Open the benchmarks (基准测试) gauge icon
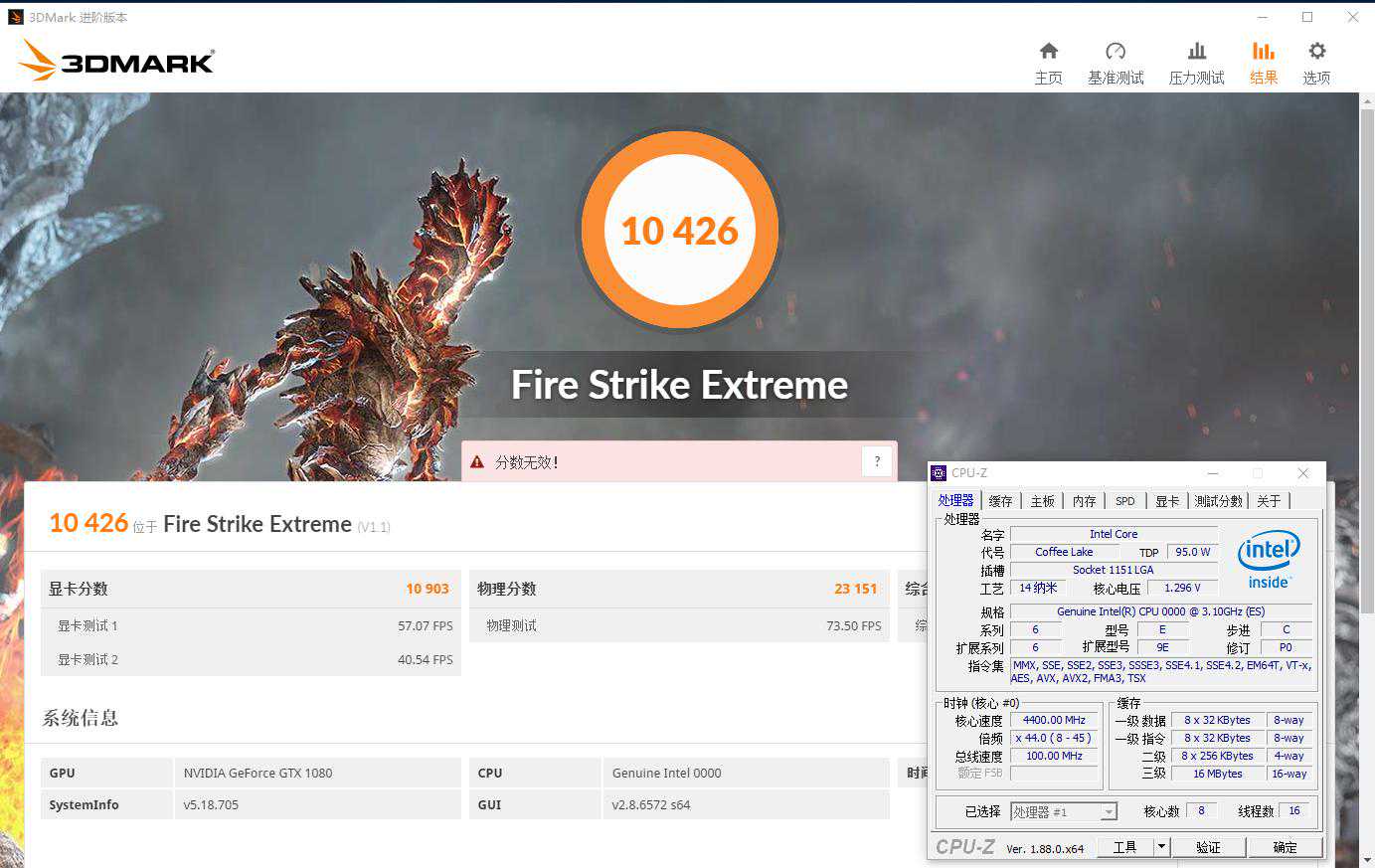The width and height of the screenshot is (1375, 868). (1116, 52)
